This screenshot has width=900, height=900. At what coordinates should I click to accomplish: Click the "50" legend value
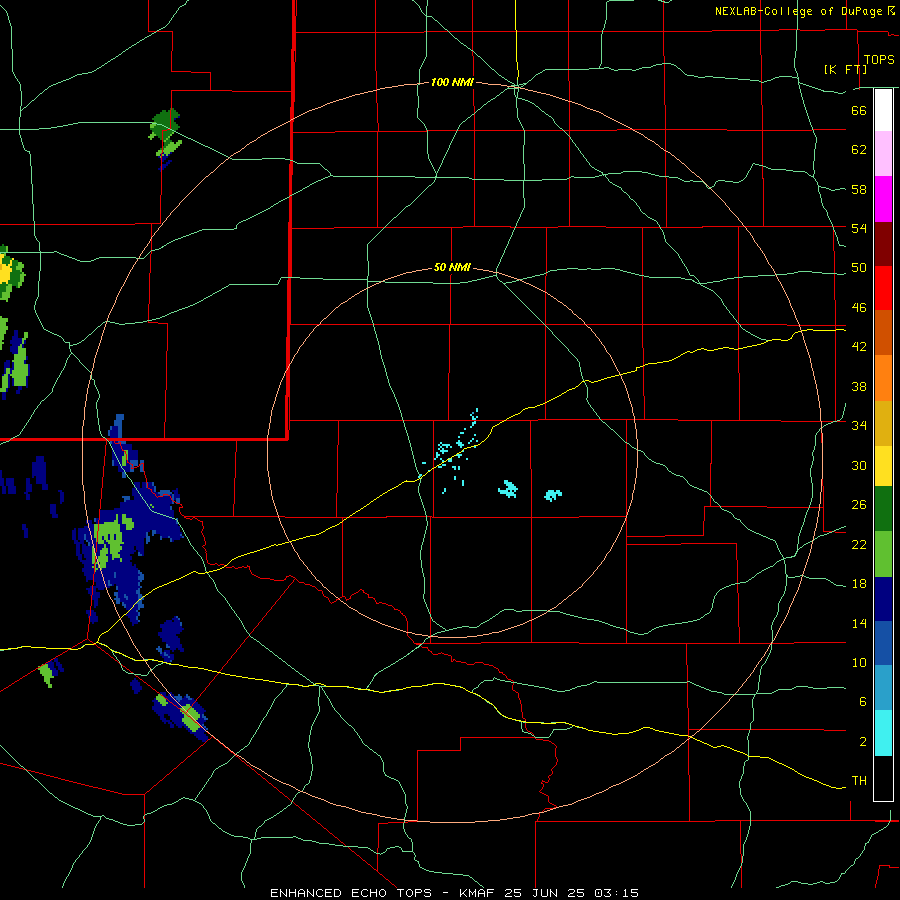click(859, 268)
